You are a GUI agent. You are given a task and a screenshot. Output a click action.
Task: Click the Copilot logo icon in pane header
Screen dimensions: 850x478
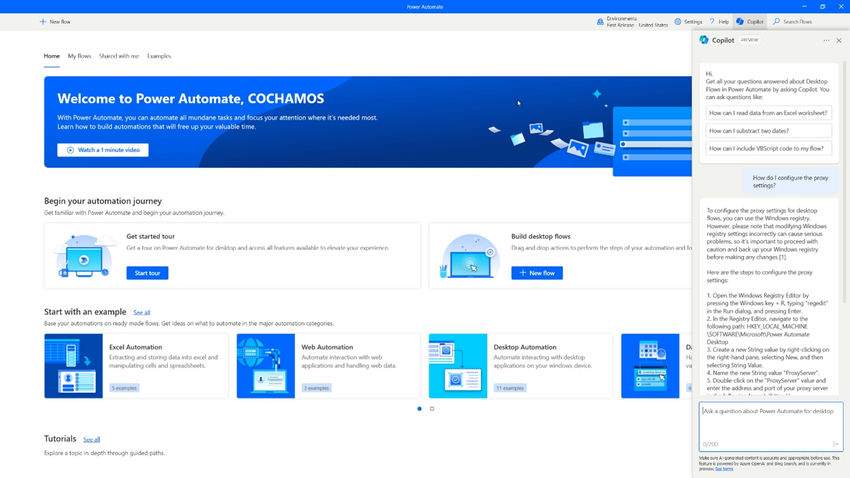pos(704,40)
